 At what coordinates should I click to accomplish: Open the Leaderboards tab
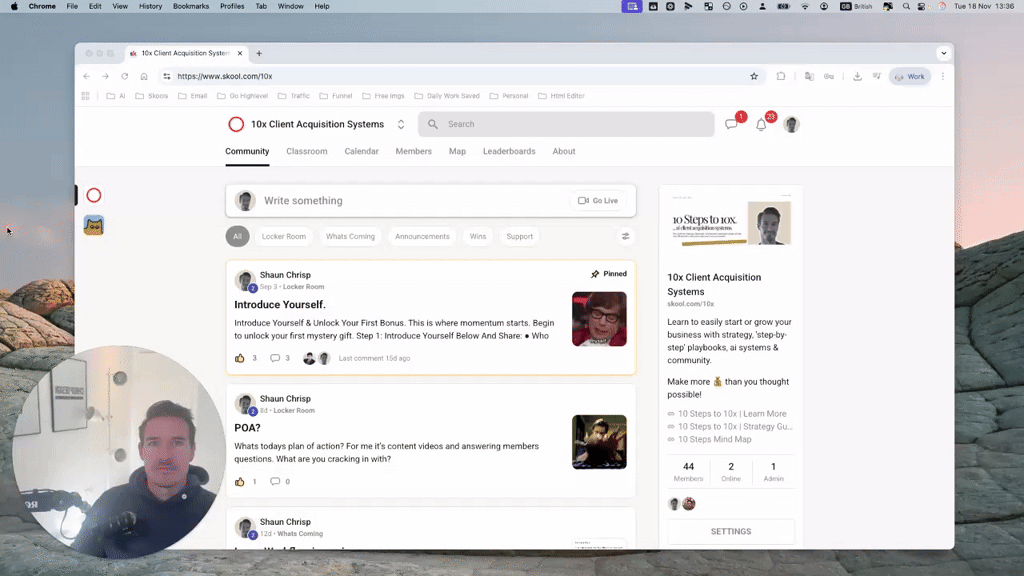(x=509, y=152)
